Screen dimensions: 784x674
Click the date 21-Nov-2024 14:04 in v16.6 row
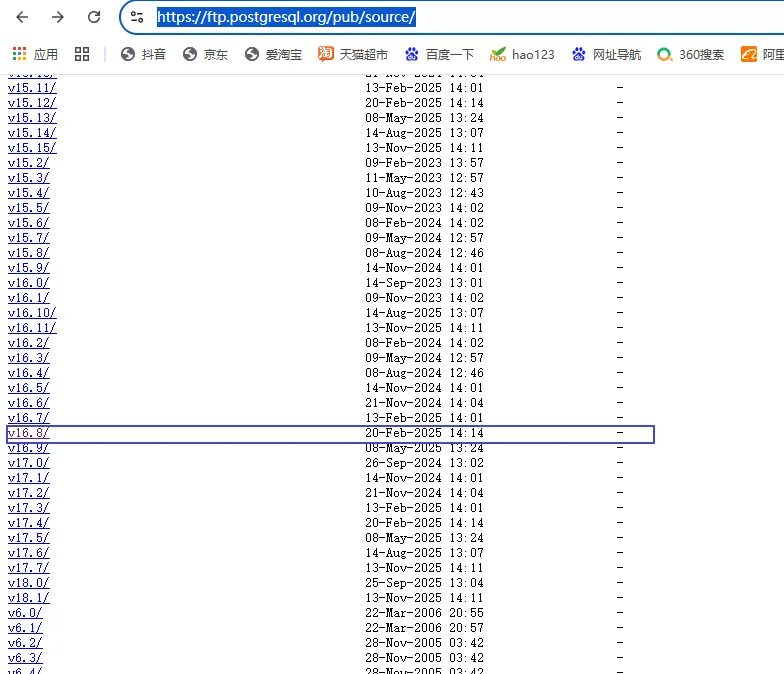point(424,403)
